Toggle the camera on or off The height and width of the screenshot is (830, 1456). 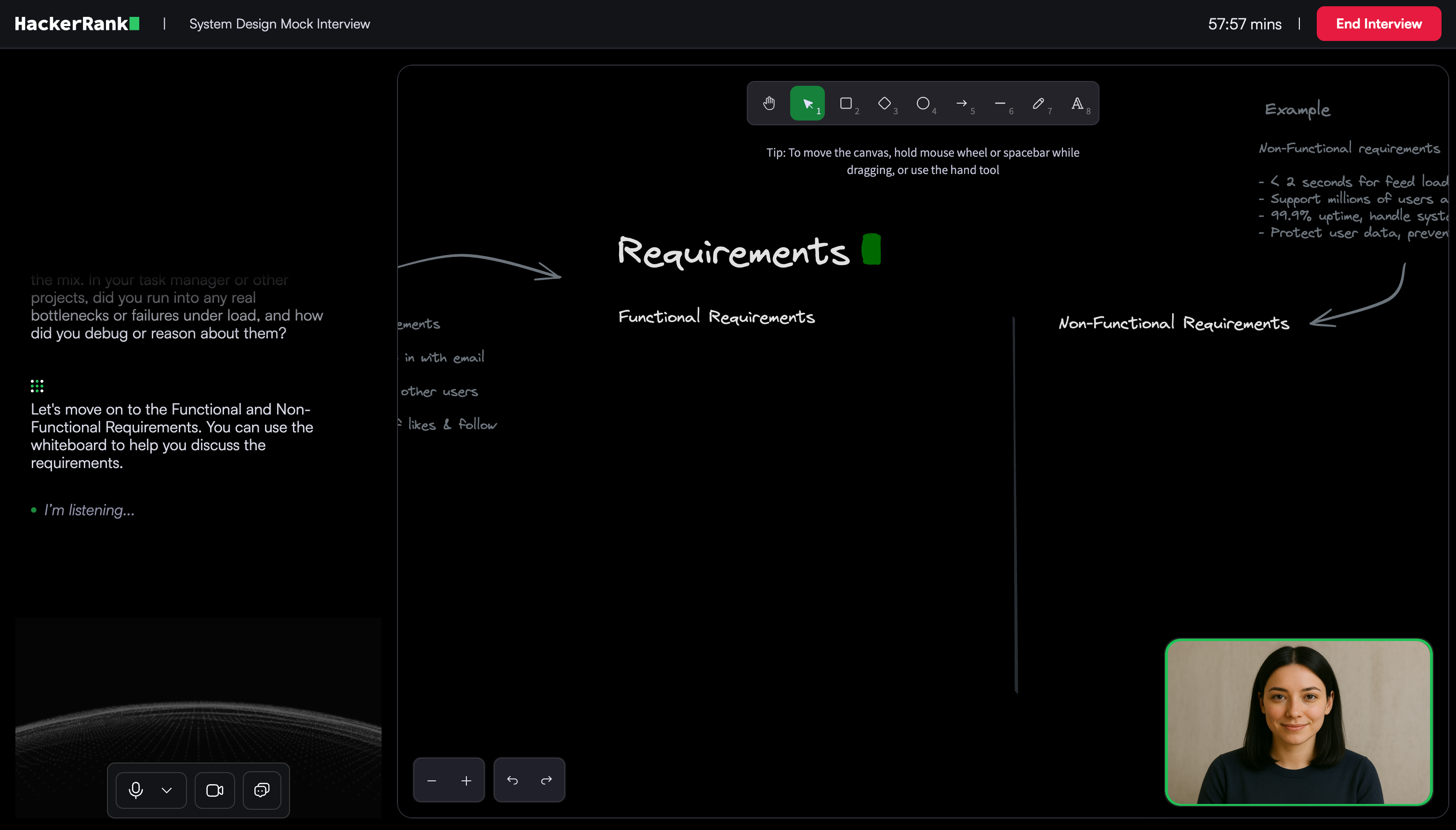(215, 790)
